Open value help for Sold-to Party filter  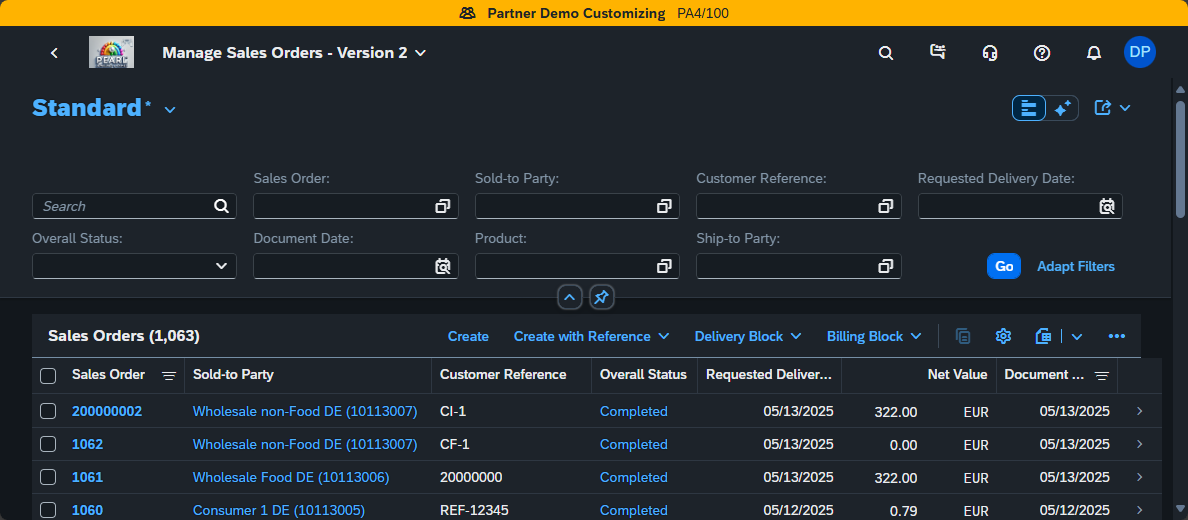pyautogui.click(x=664, y=206)
